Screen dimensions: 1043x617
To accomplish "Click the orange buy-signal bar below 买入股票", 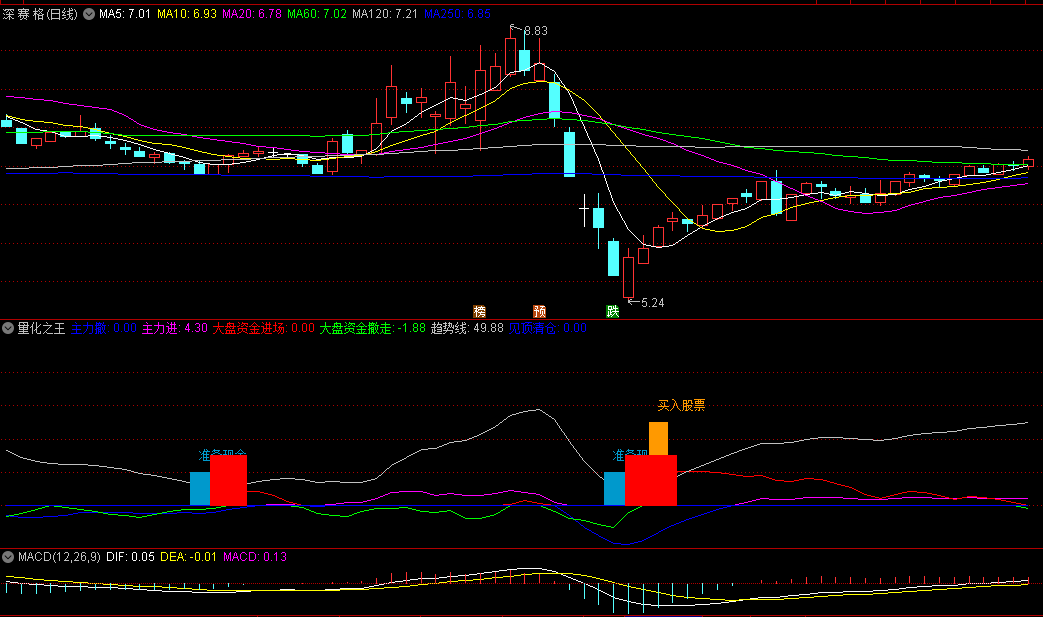I will coord(659,439).
